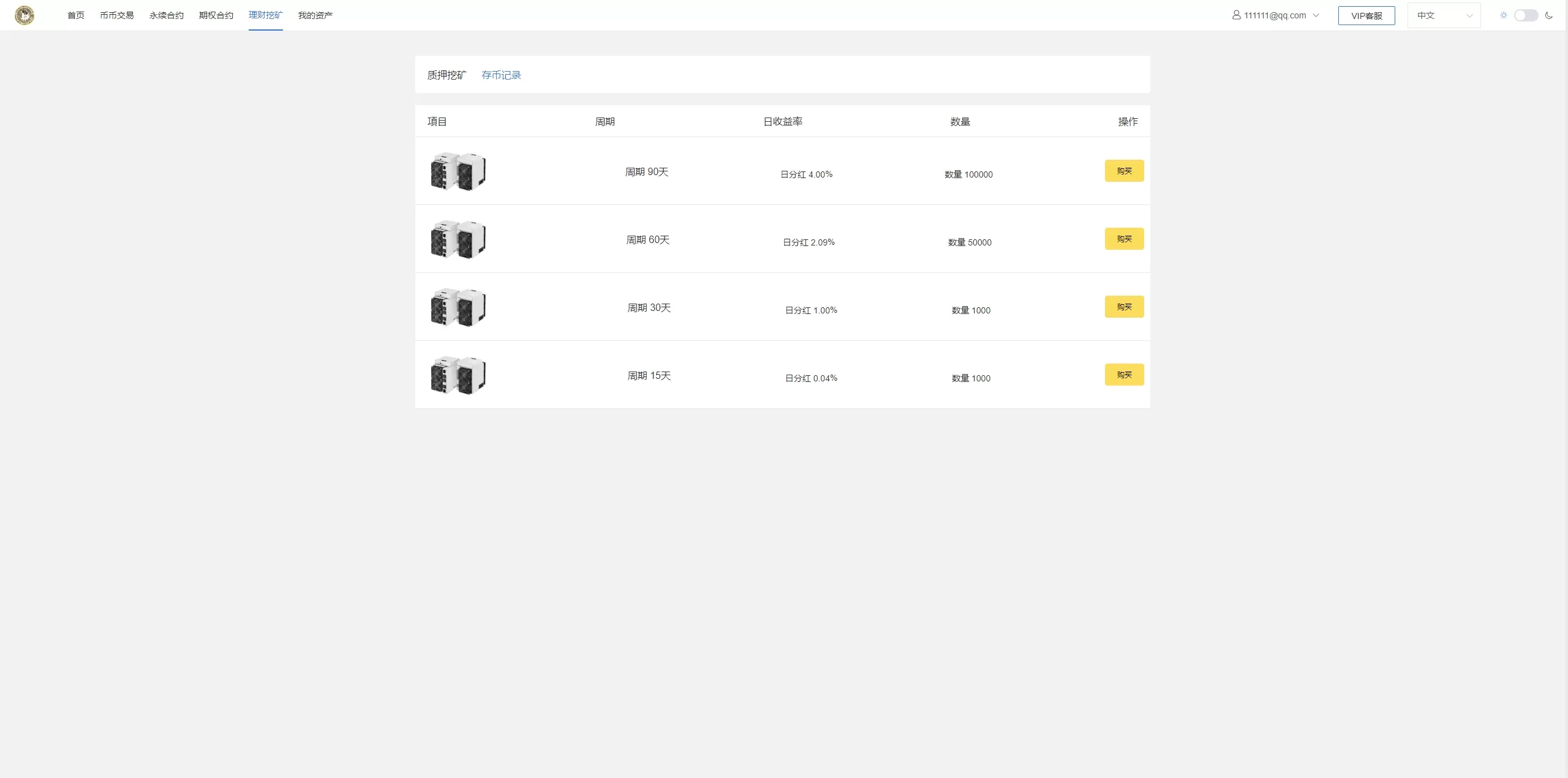
Task: Switch to the 存币记录 tab
Action: (501, 75)
